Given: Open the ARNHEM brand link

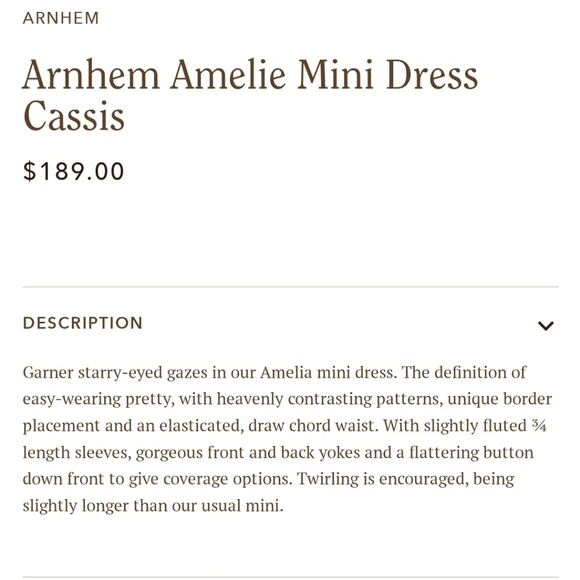Looking at the screenshot, I should click(61, 18).
